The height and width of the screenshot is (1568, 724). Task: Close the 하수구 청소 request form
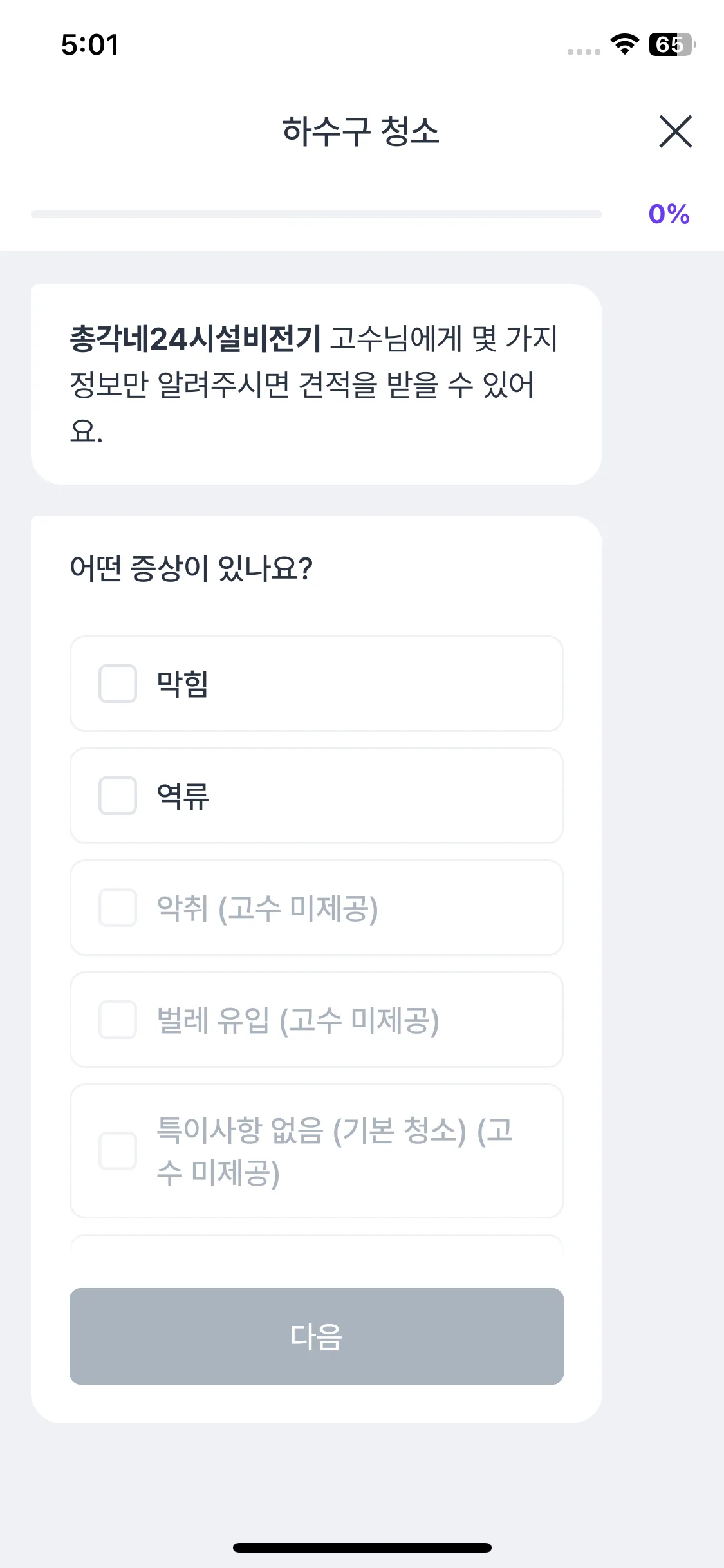tap(675, 131)
